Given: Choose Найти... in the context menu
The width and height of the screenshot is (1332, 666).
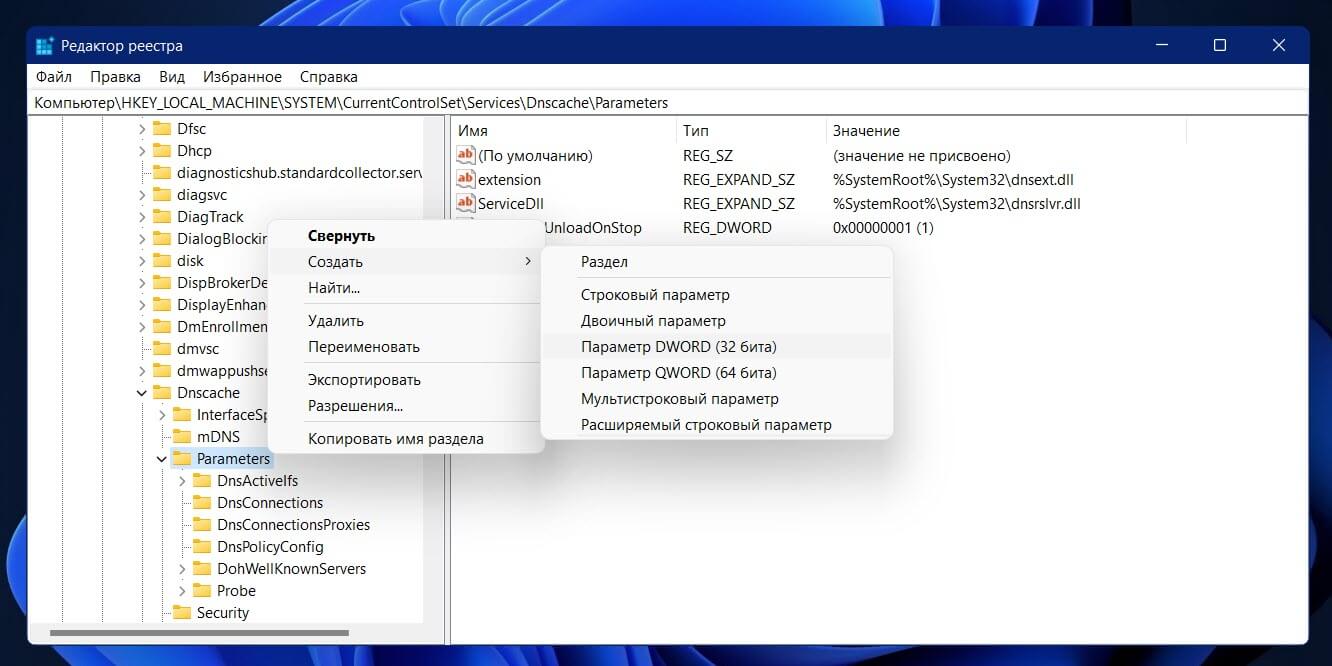Looking at the screenshot, I should click(x=406, y=288).
